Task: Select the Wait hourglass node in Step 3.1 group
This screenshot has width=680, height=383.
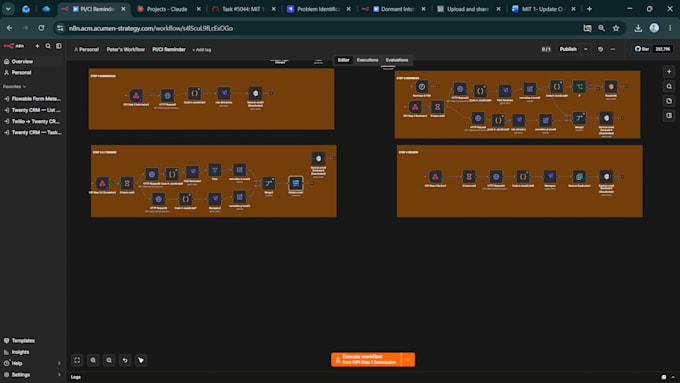Action: [127, 183]
